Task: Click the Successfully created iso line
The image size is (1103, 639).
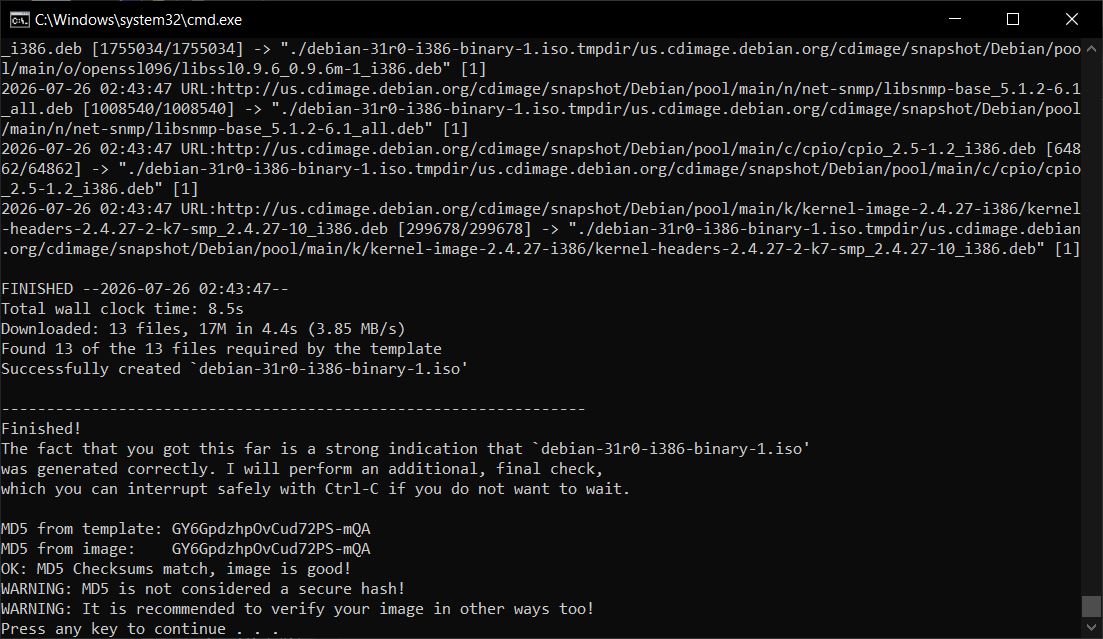Action: 235,369
